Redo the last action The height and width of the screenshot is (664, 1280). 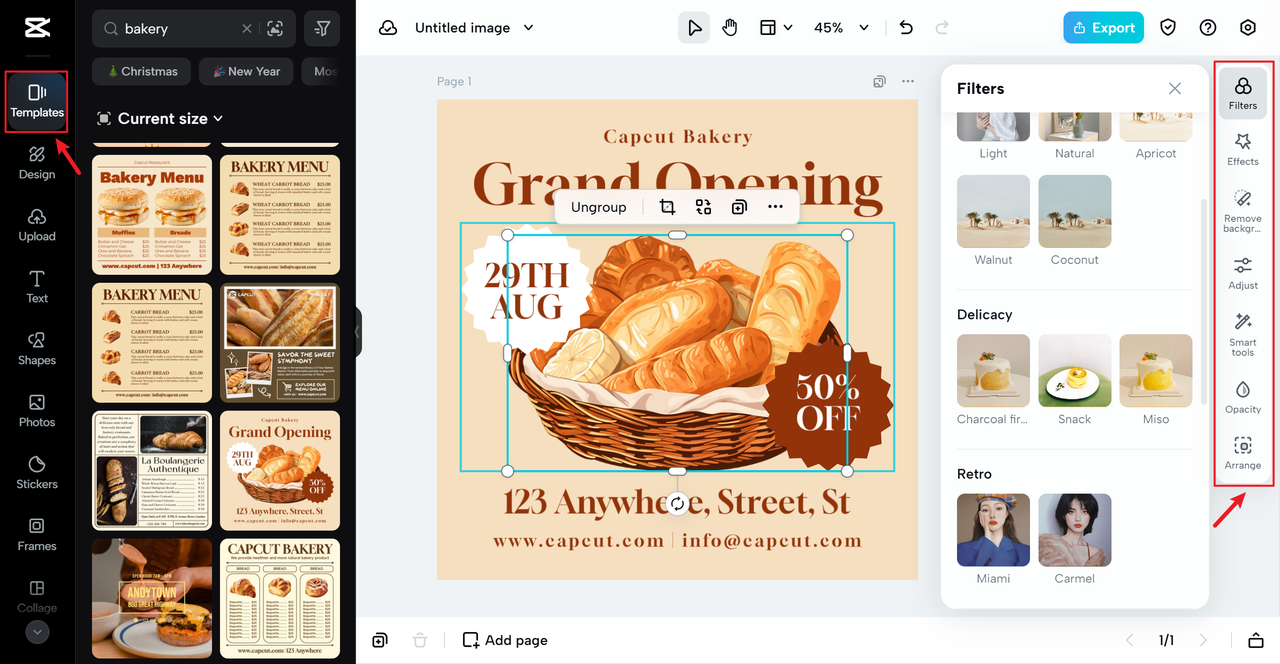(942, 28)
